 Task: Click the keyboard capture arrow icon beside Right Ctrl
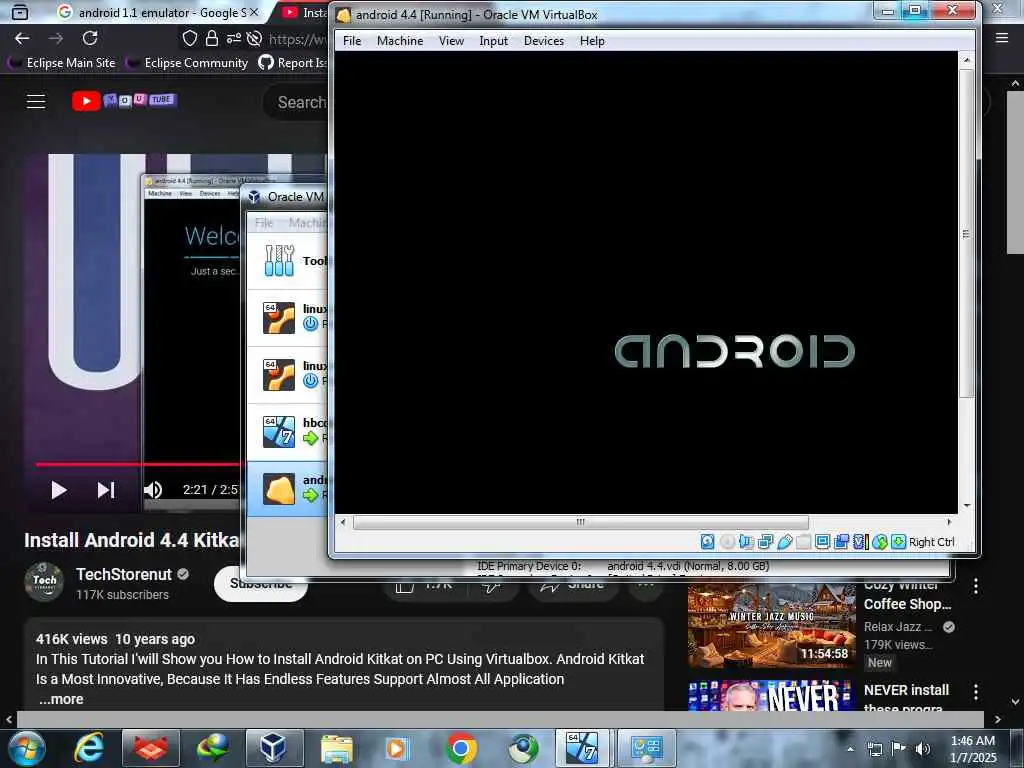coord(899,541)
